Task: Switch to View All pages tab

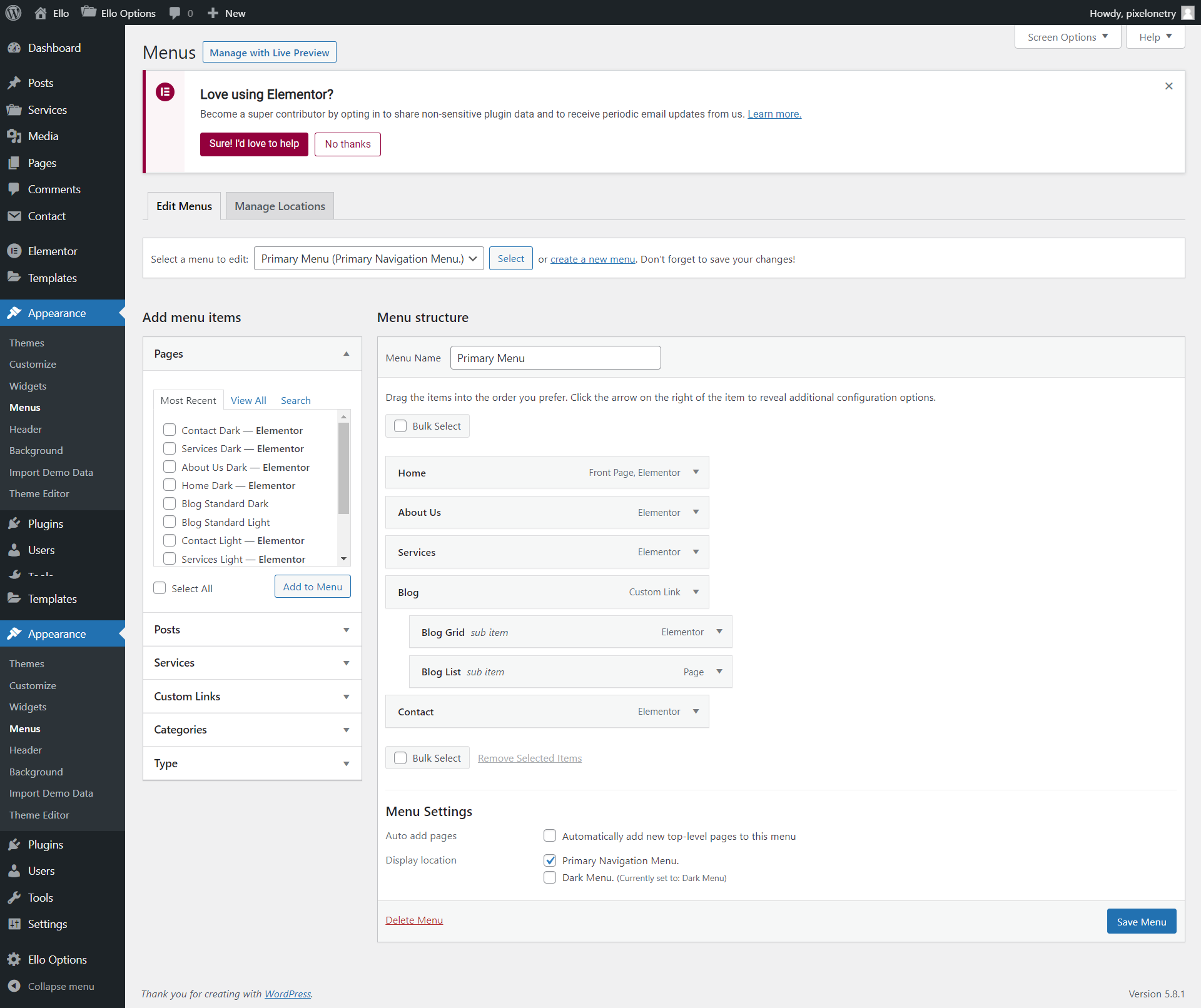Action: tap(248, 401)
